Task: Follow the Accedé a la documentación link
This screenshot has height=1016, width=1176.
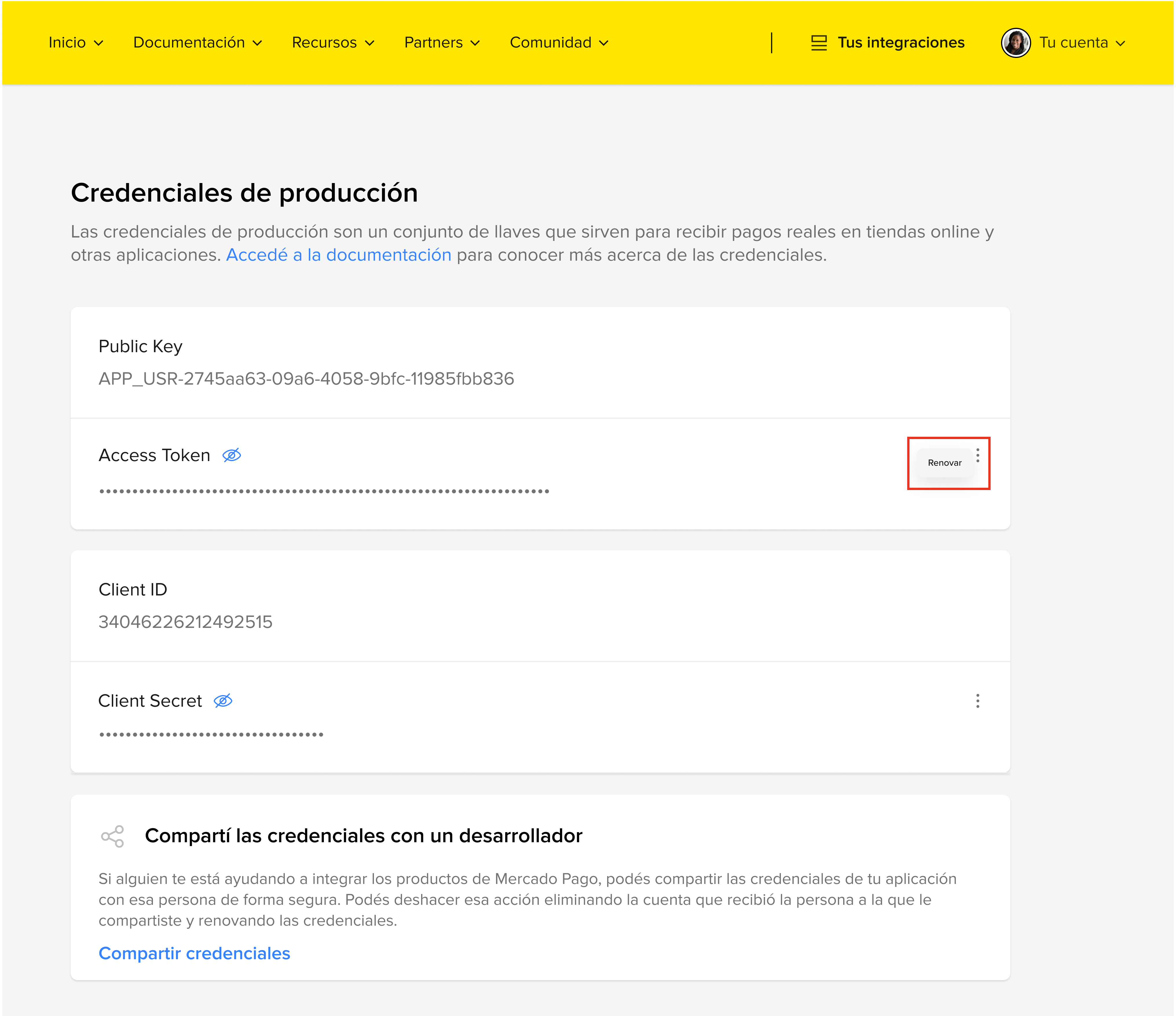Action: (339, 255)
